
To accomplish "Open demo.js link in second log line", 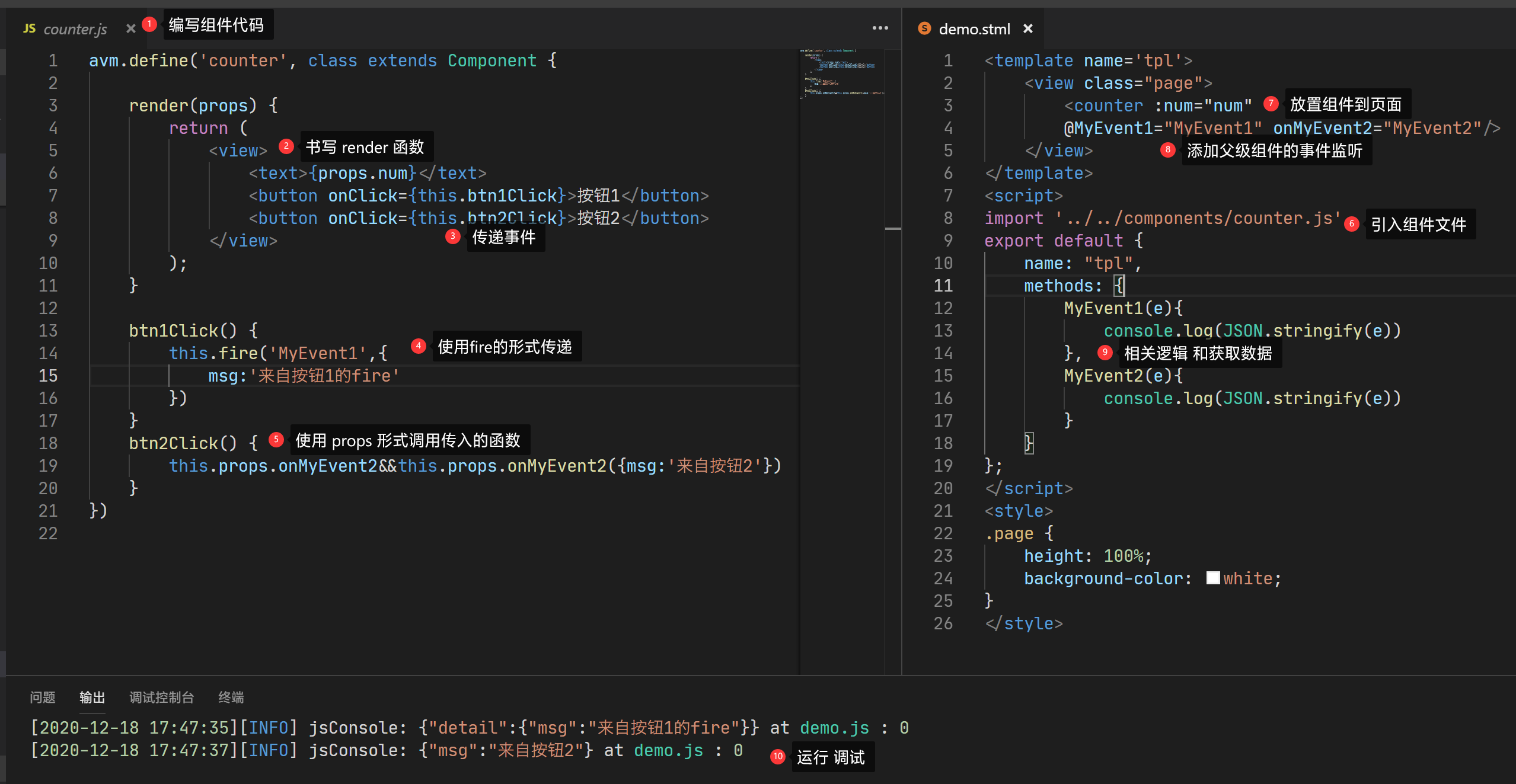I will [668, 750].
